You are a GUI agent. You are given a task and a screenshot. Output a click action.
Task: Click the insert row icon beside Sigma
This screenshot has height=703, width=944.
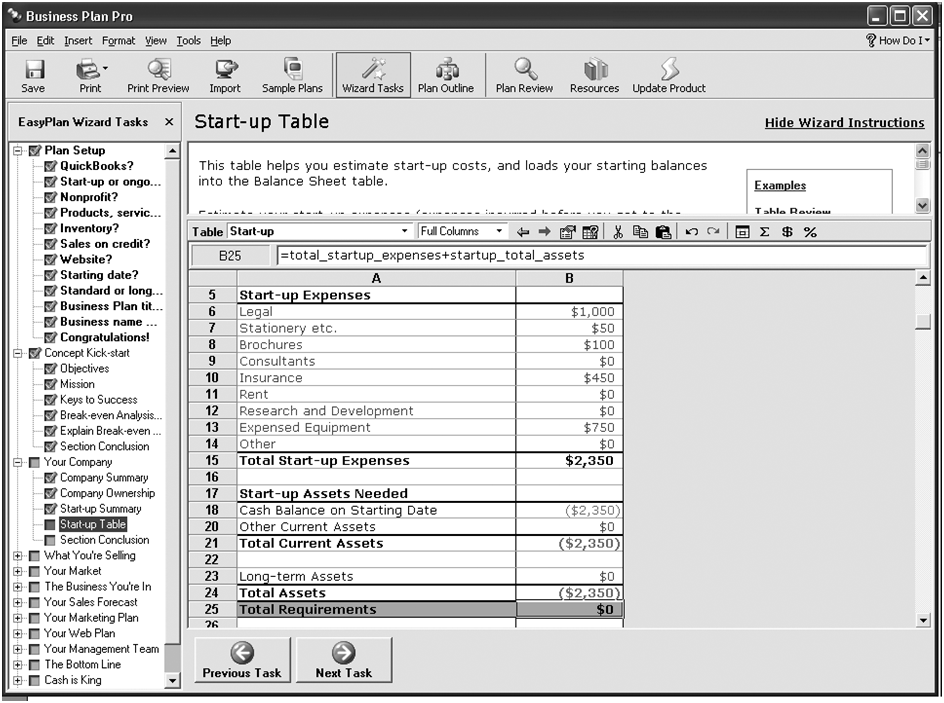point(742,232)
